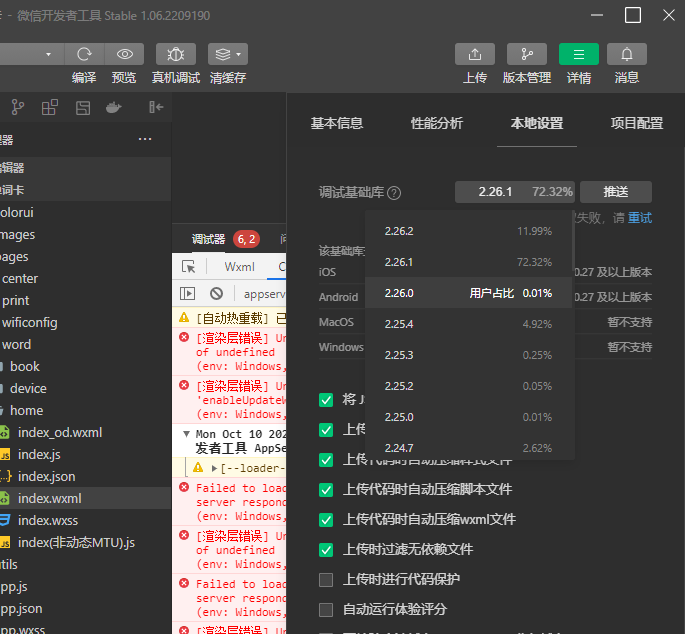
Task: Open the Wxml devtools tab
Action: point(239,267)
